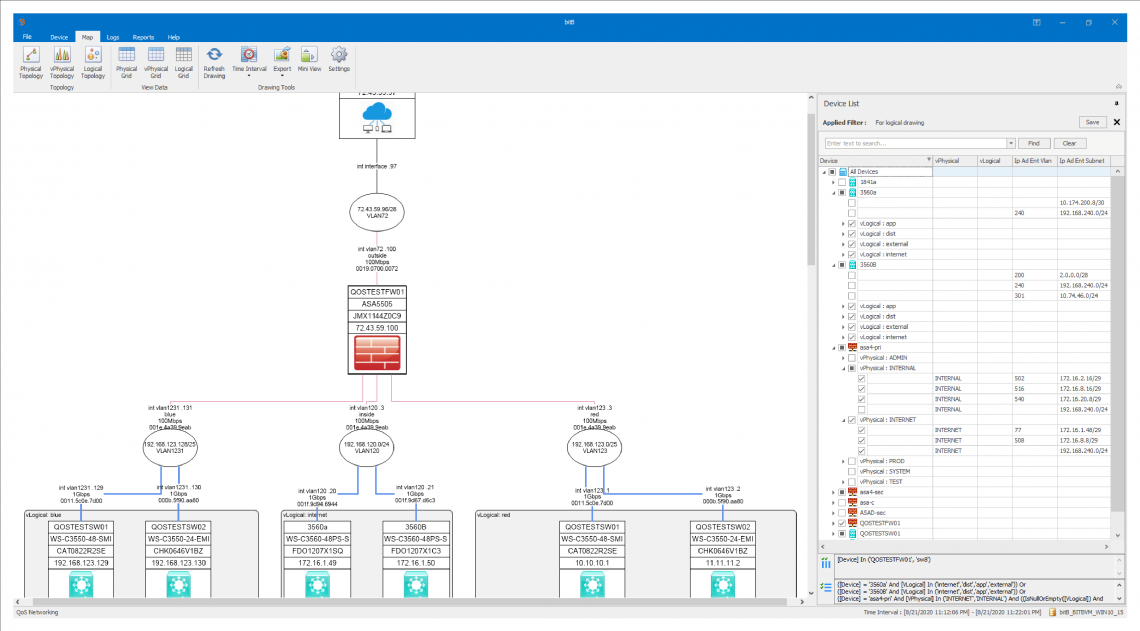Click the Device column filter icon
Screen dimensions: 1140x631
pyautogui.click(x=928, y=160)
